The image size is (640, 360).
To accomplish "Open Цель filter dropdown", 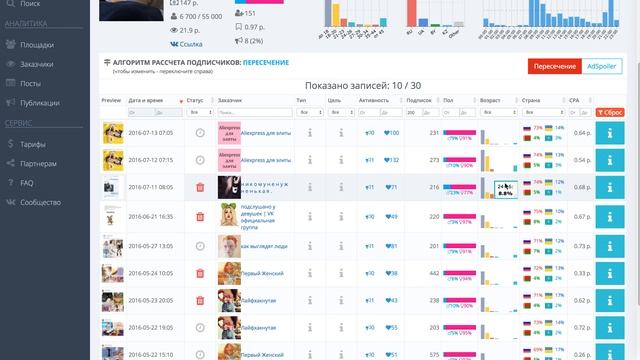I will pos(341,112).
